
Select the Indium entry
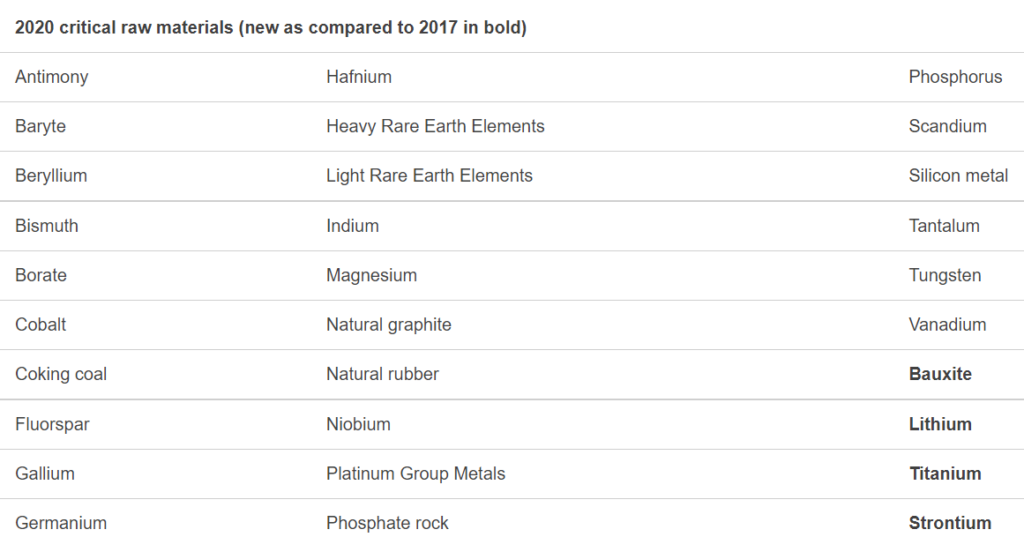tap(352, 226)
